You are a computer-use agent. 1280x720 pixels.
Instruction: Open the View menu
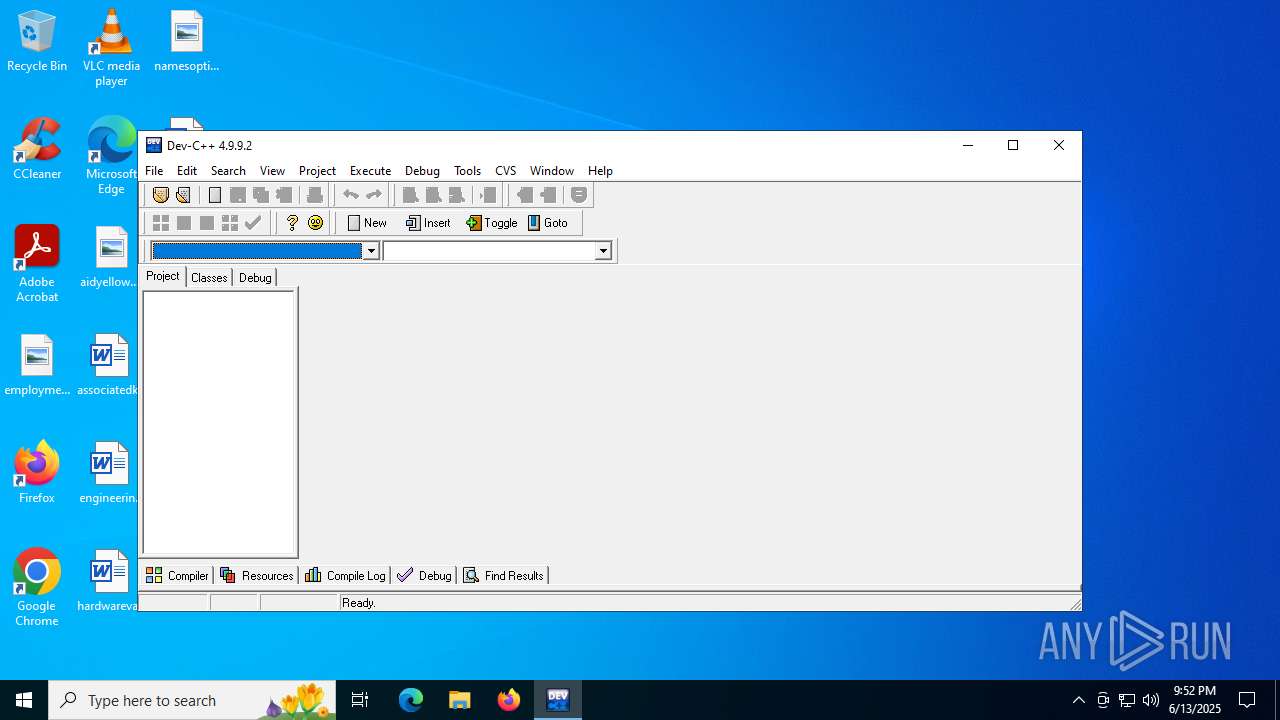272,171
